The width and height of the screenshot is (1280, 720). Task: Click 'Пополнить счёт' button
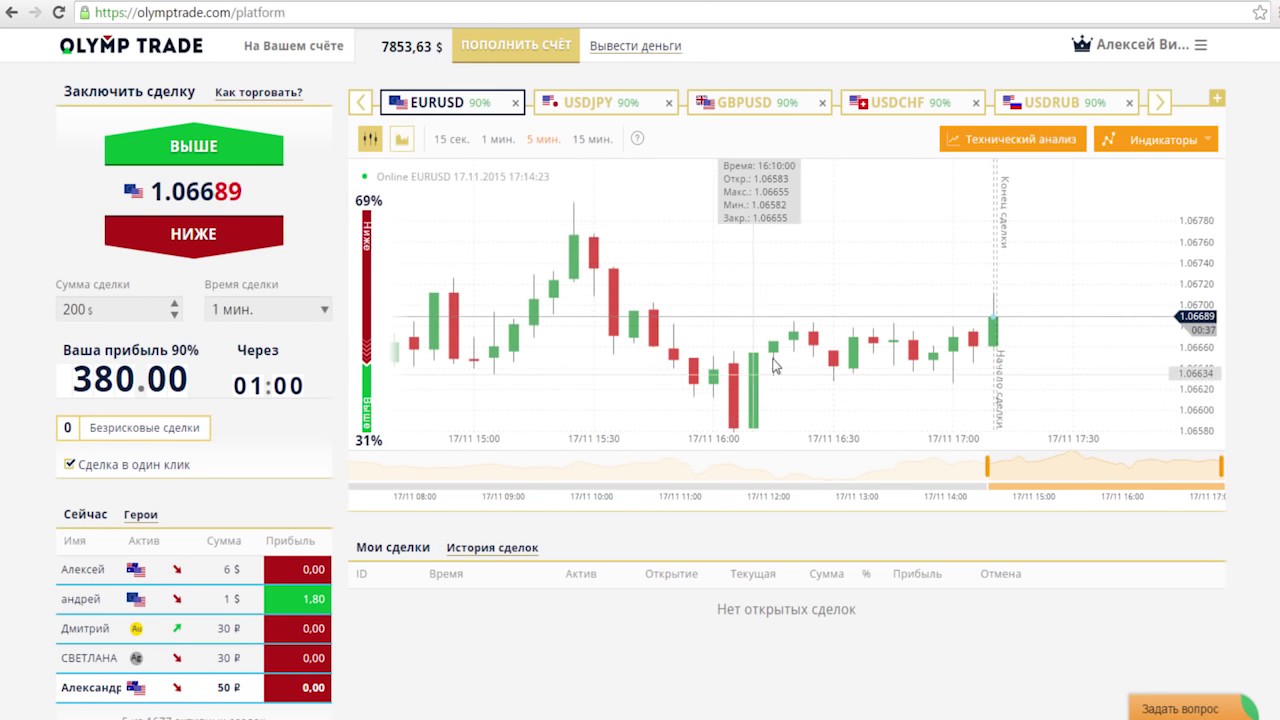pos(516,45)
